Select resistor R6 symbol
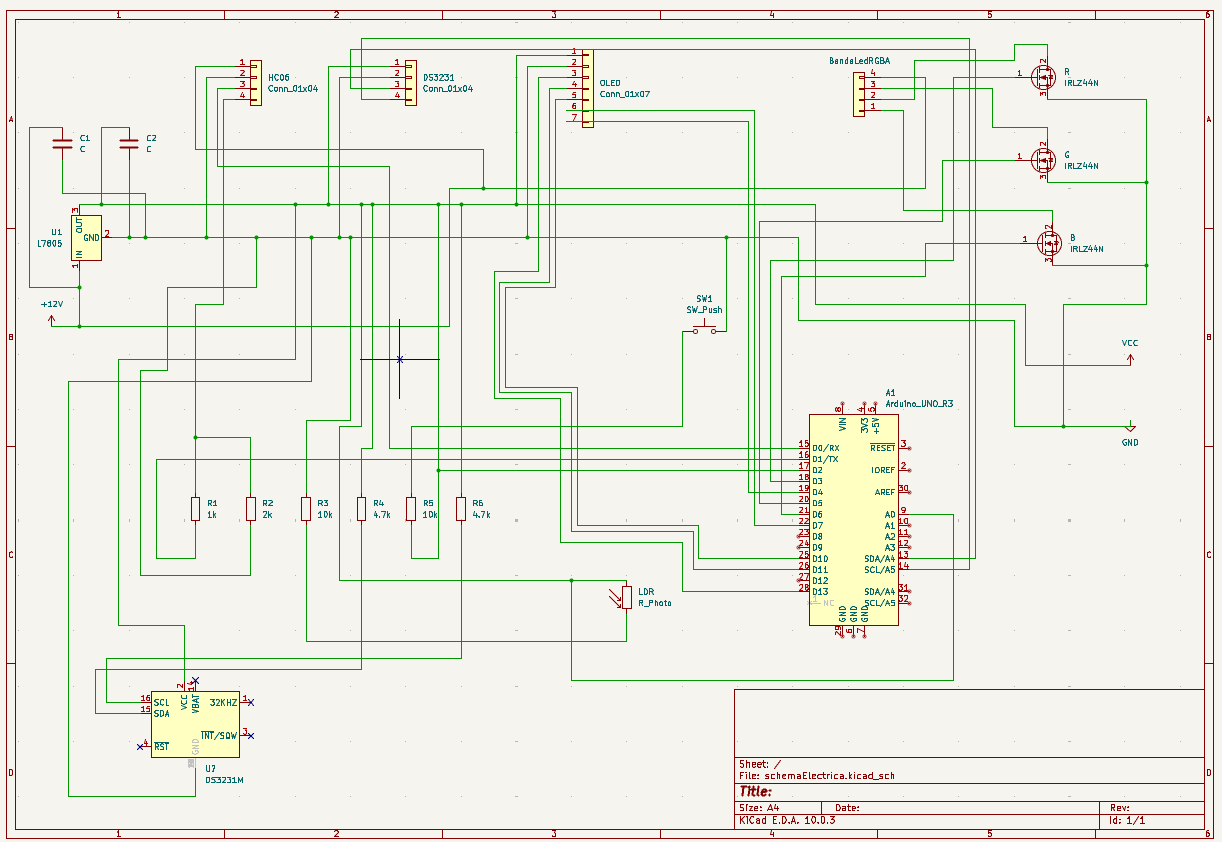Viewport: 1222px width, 842px height. pos(460,509)
